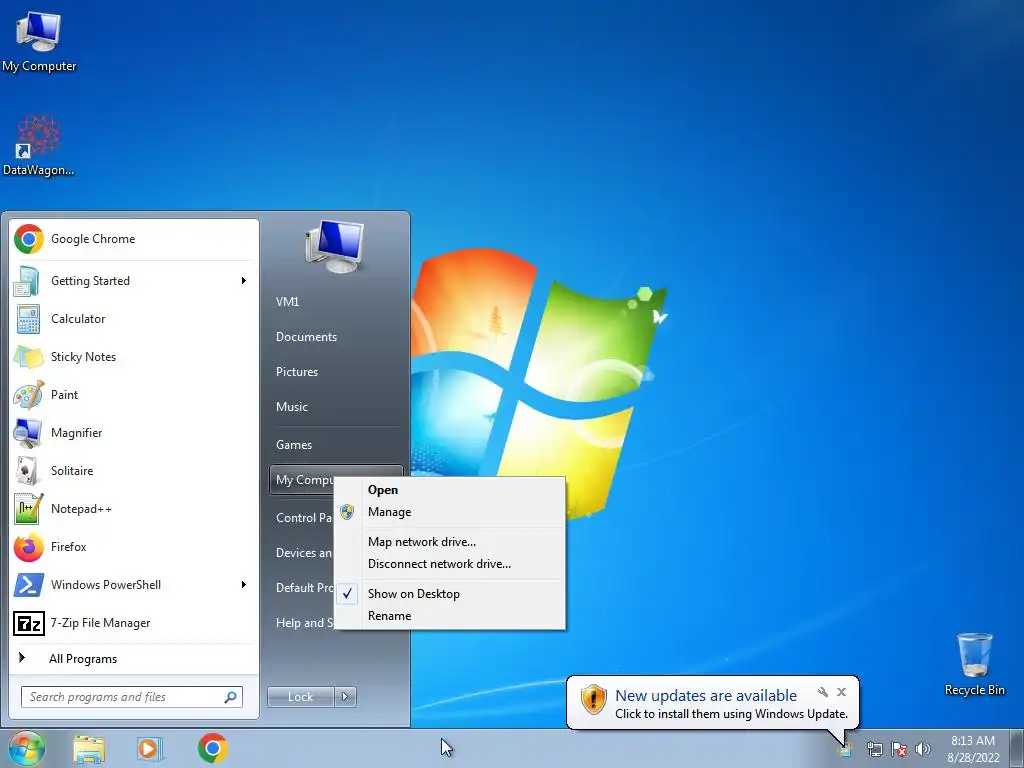This screenshot has width=1024, height=768.
Task: Click the Show desktop strip on taskbar
Action: pos(1017,748)
